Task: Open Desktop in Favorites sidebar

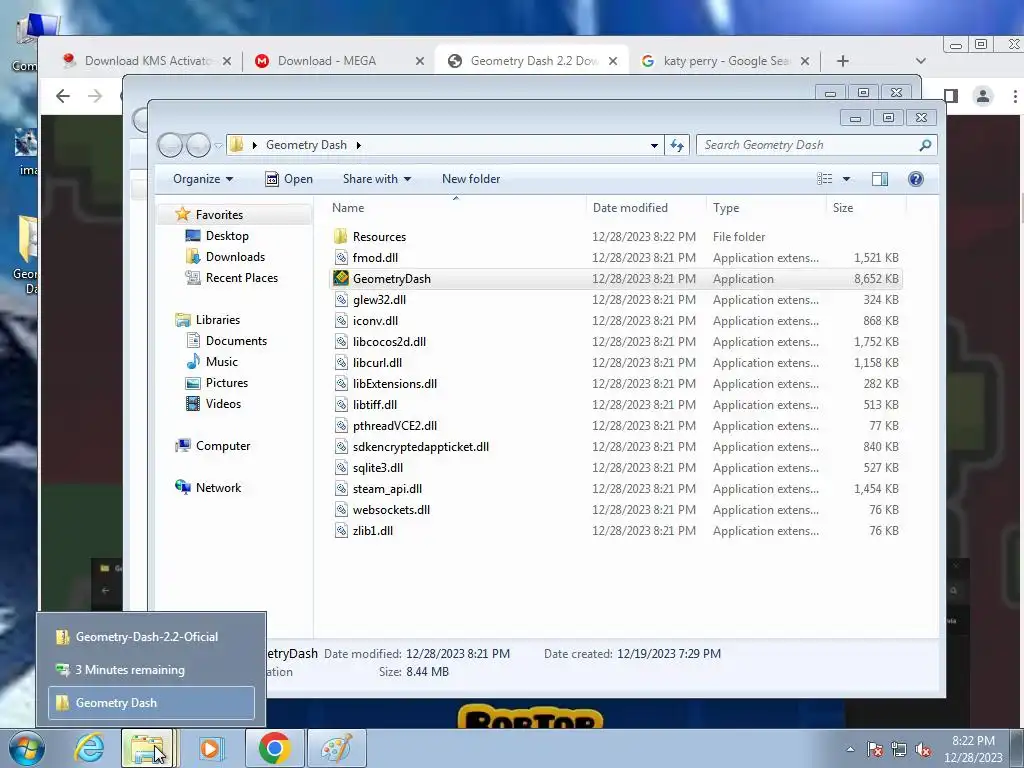Action: 227,236
